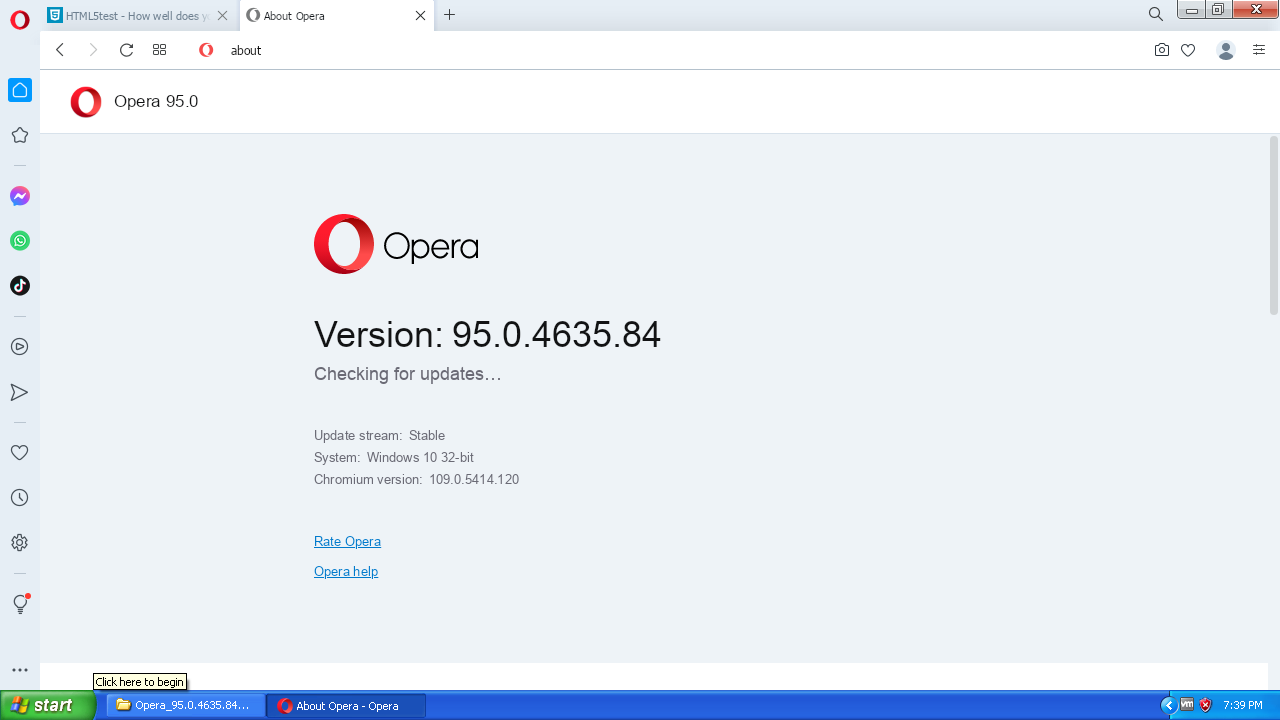Open Facebook Messenger in sidebar
1280x720 pixels.
[20, 196]
